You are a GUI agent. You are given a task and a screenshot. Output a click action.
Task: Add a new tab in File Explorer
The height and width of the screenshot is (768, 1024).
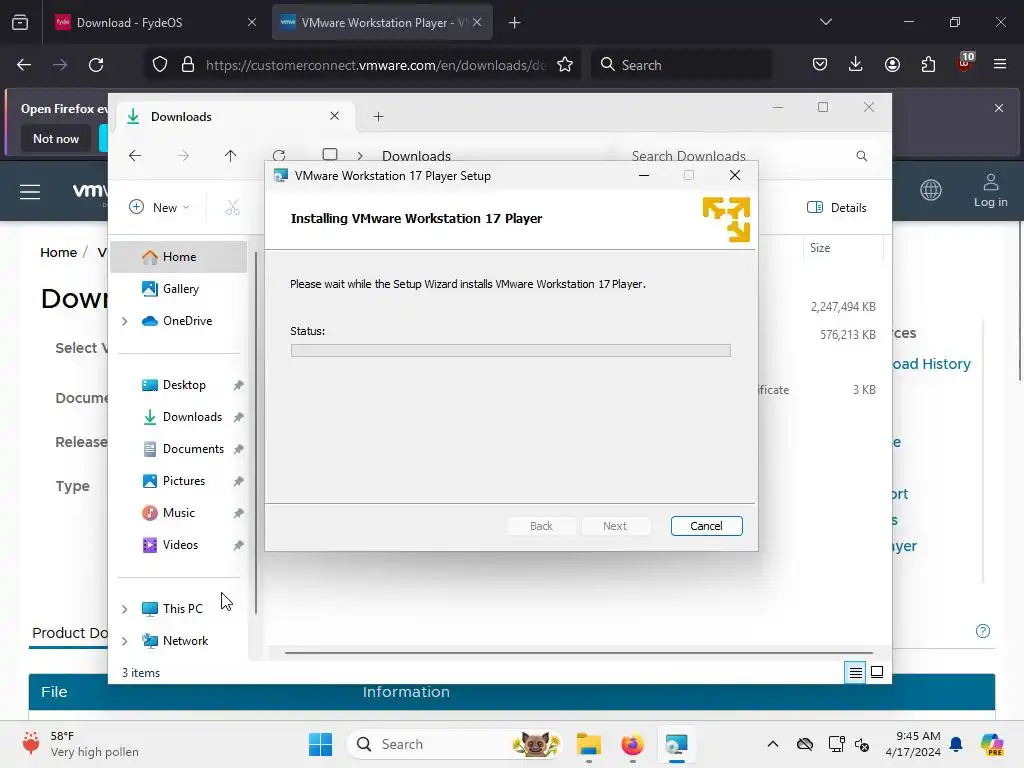click(378, 116)
